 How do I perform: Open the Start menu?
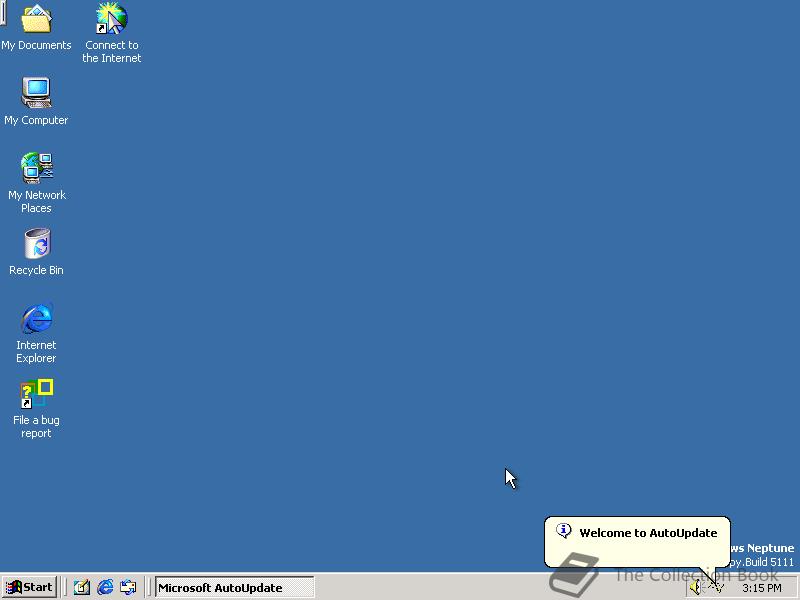pyautogui.click(x=28, y=587)
